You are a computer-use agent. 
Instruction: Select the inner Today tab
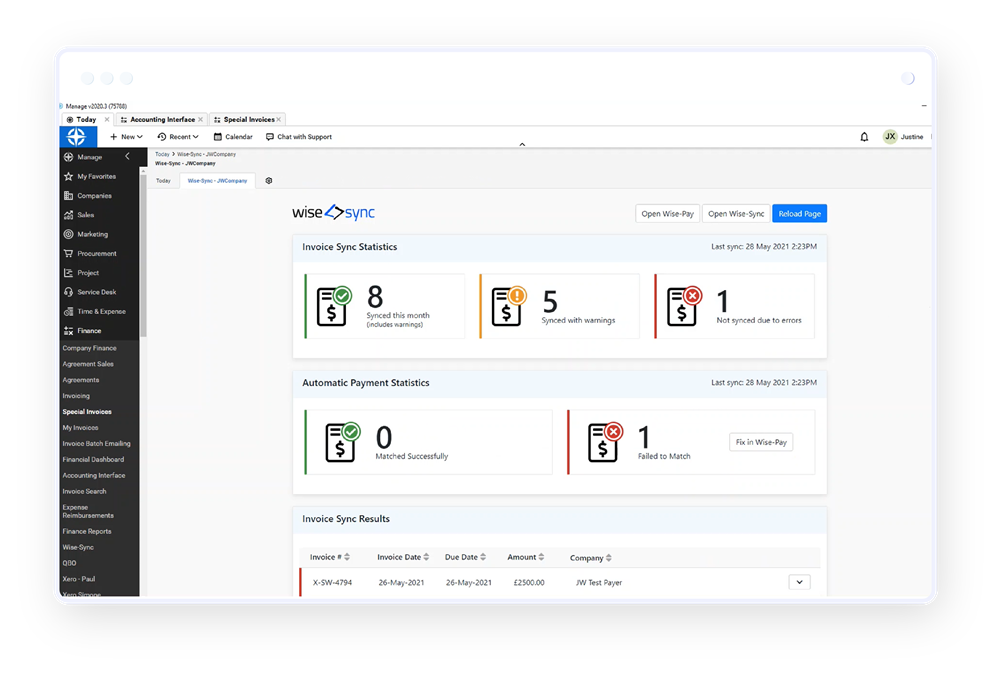(163, 181)
